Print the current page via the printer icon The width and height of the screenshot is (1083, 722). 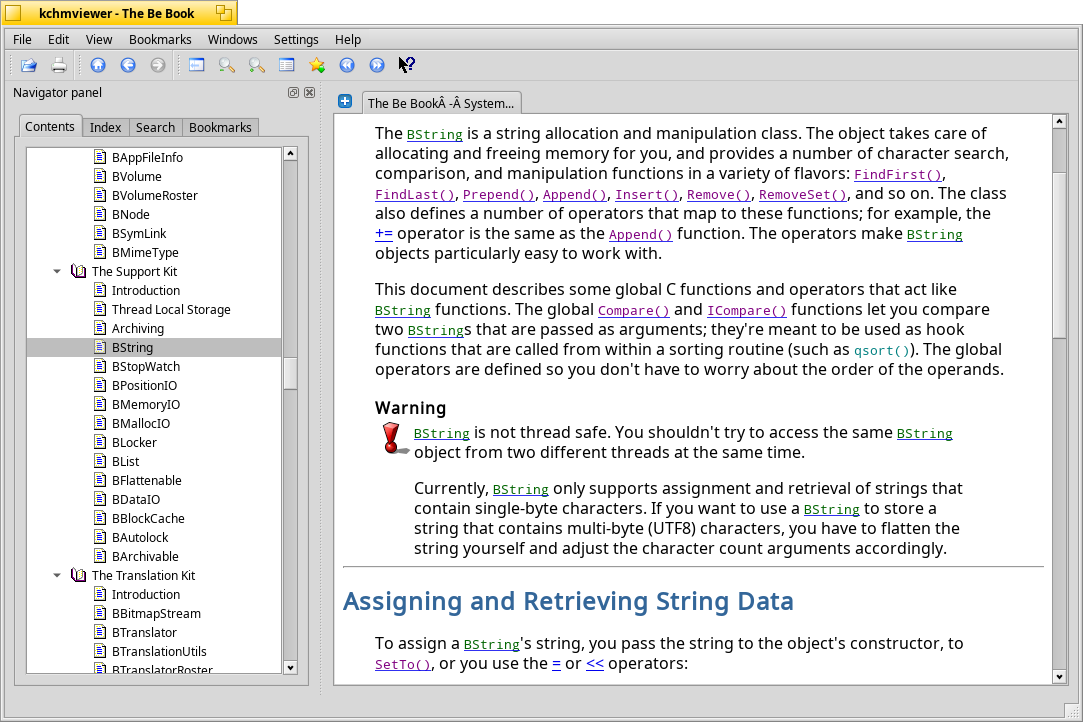tap(59, 65)
